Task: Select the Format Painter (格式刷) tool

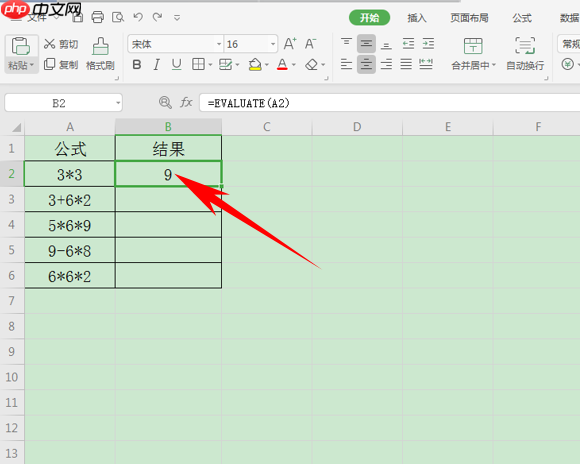Action: click(100, 54)
